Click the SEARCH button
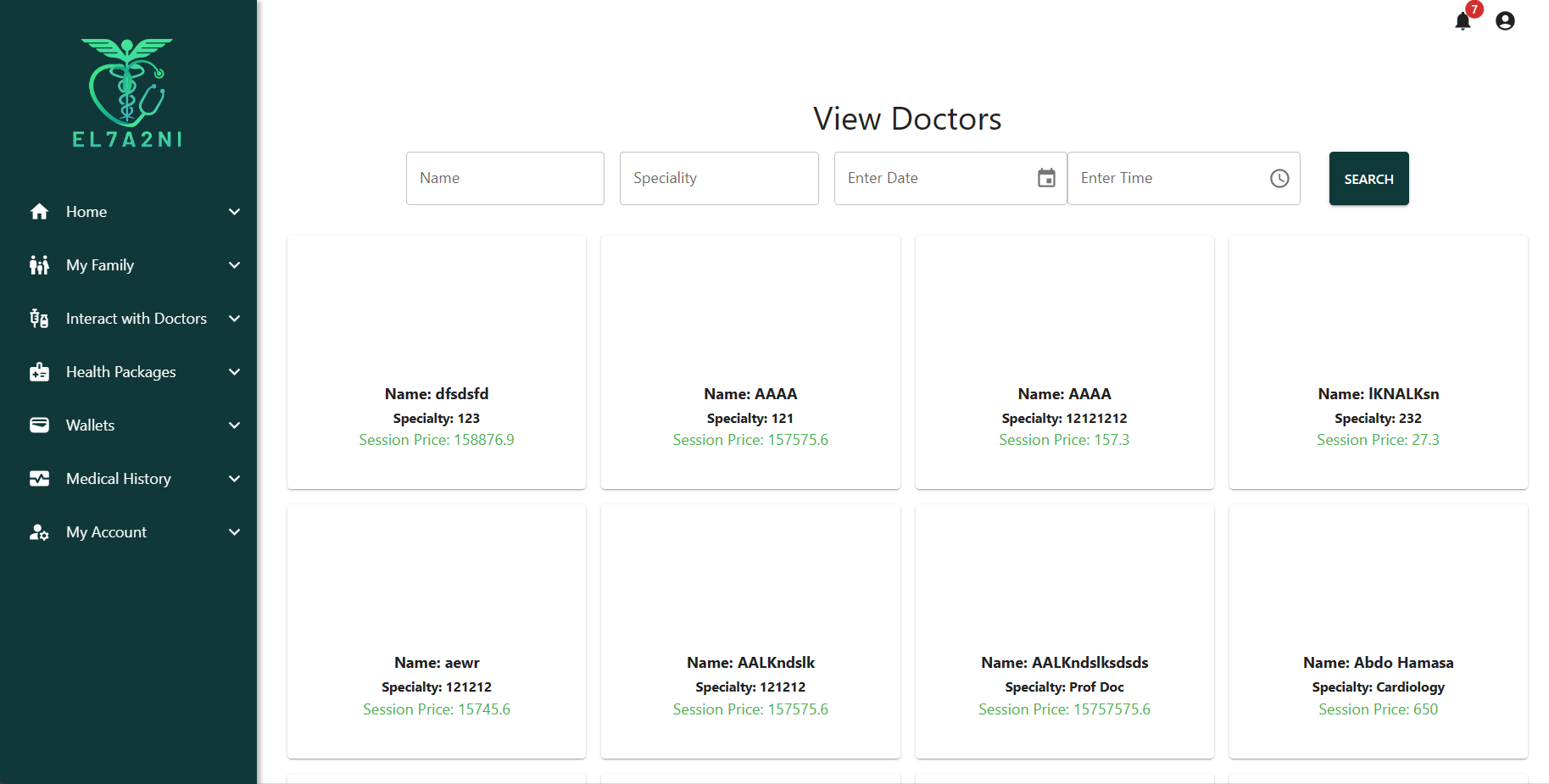This screenshot has width=1549, height=784. click(x=1368, y=179)
